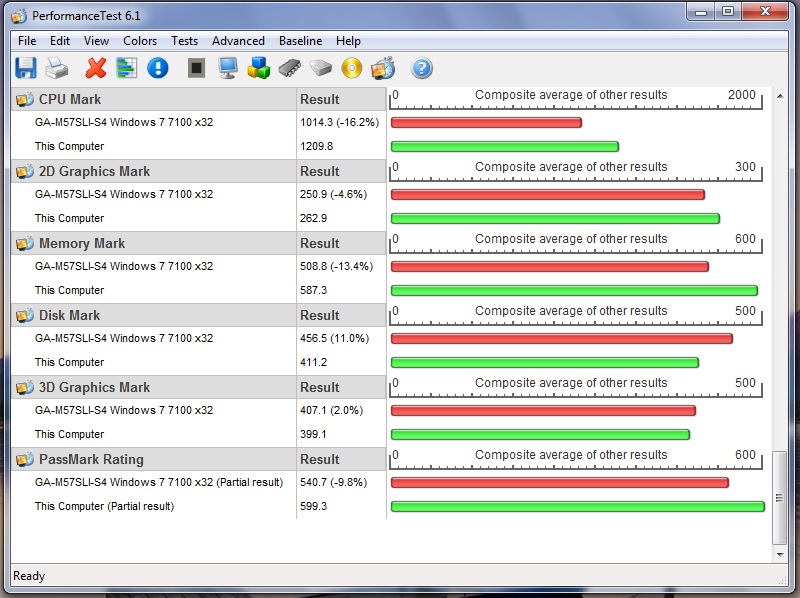Click the 411.2 Disk Mark result
Image resolution: width=800 pixels, height=598 pixels.
pos(313,362)
